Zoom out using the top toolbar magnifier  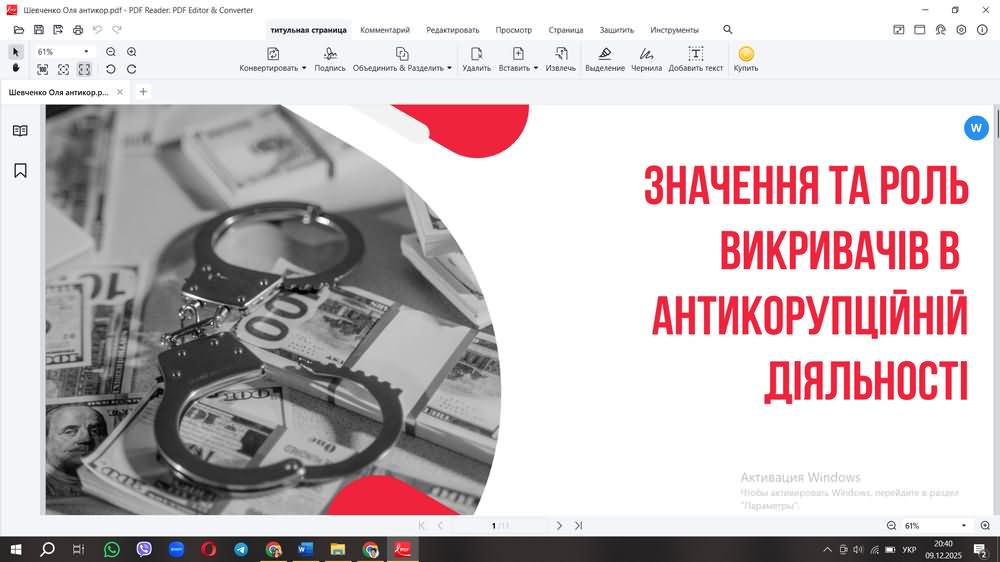point(110,52)
